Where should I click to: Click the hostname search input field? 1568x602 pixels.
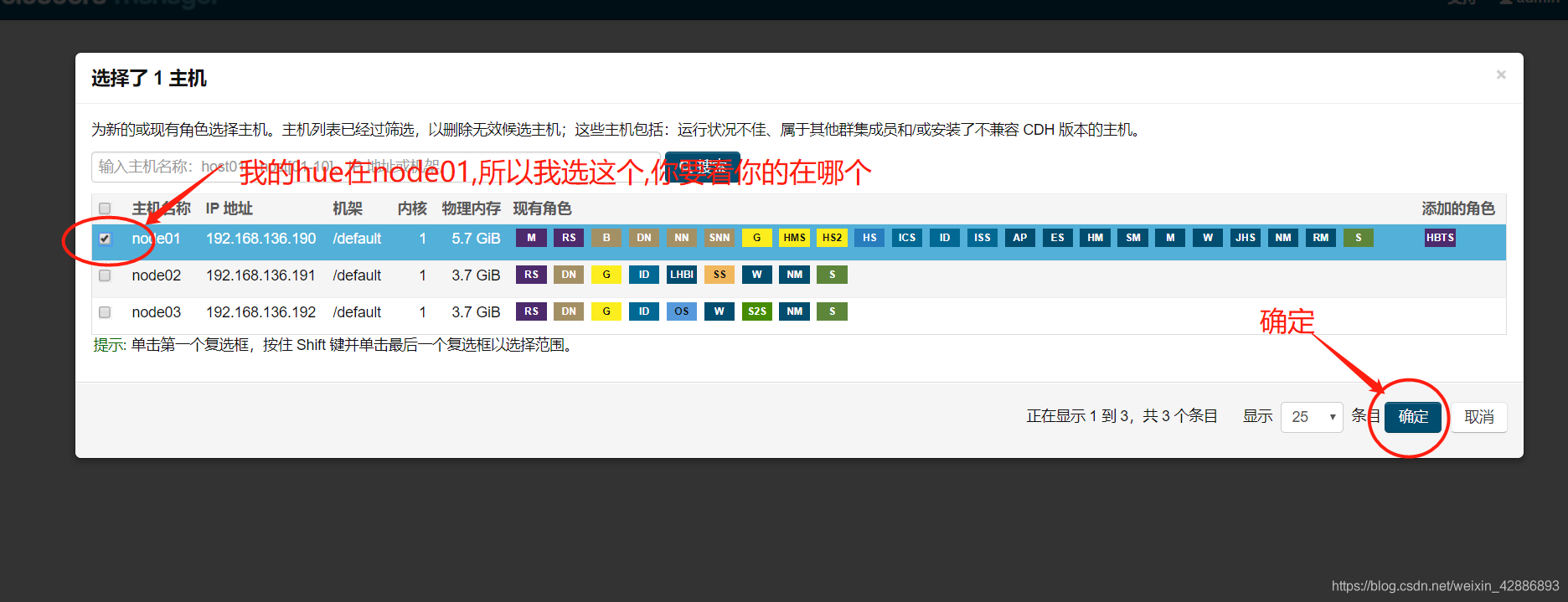(x=376, y=167)
